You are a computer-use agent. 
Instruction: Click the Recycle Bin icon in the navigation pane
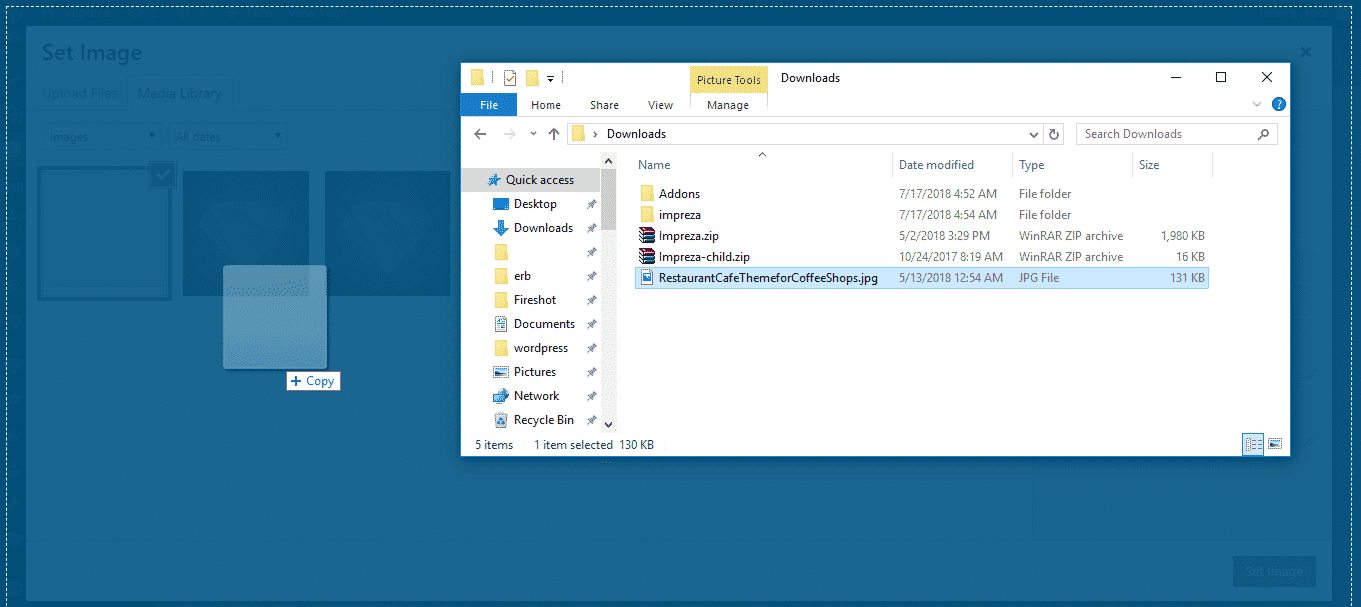pos(501,420)
